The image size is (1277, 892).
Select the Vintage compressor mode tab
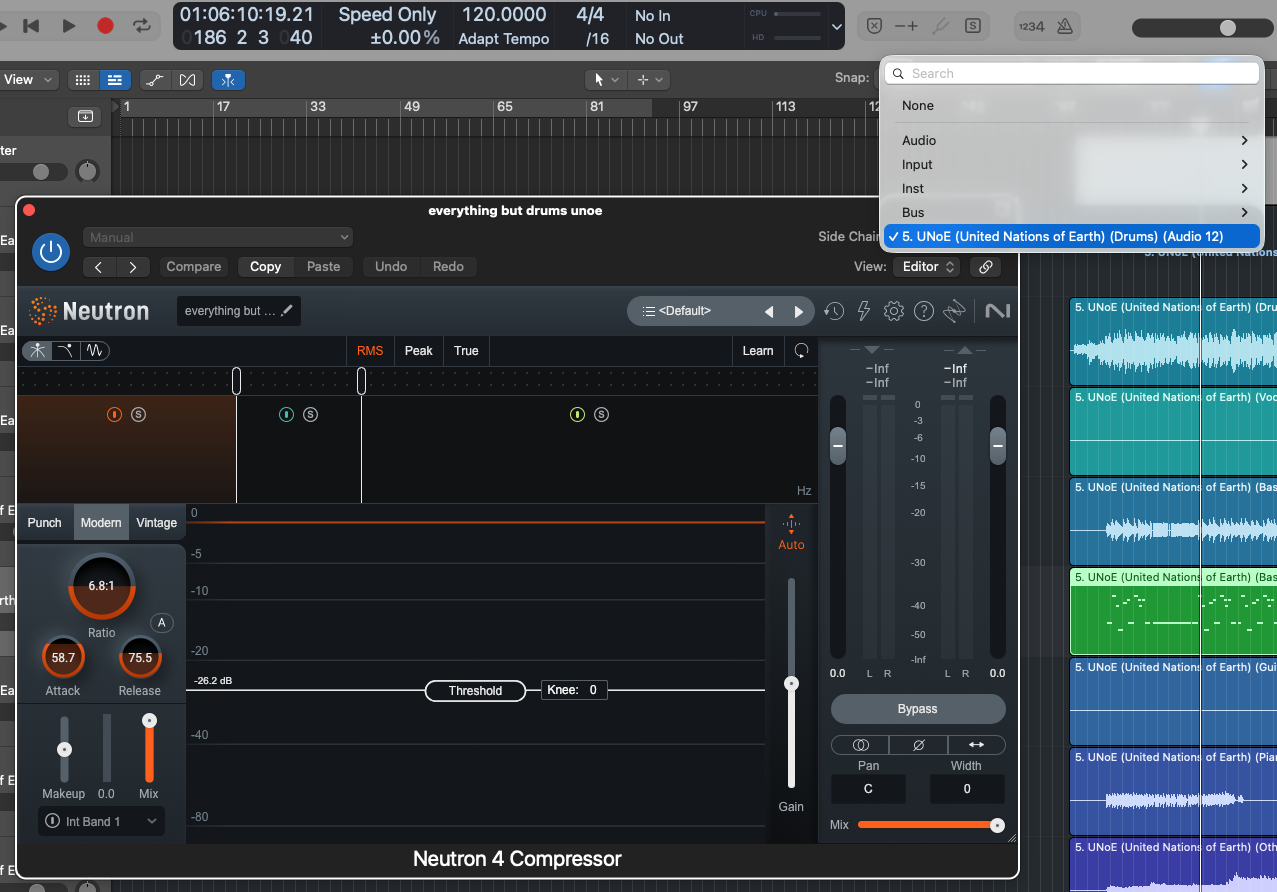click(x=156, y=523)
